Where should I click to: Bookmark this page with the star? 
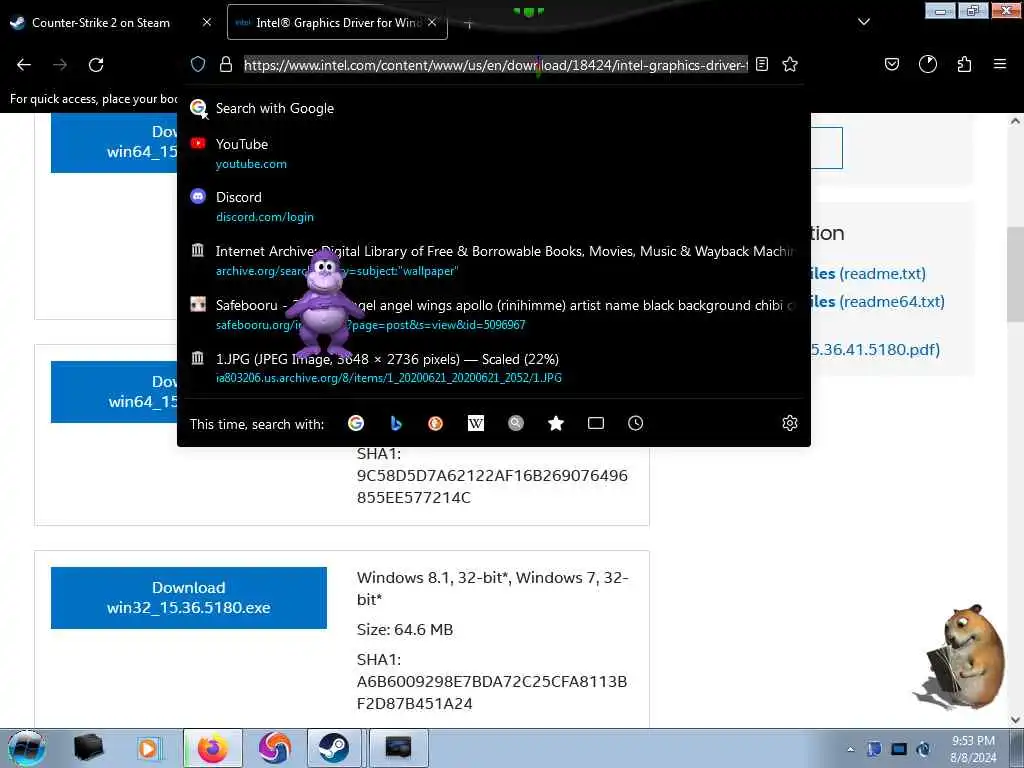[x=790, y=64]
